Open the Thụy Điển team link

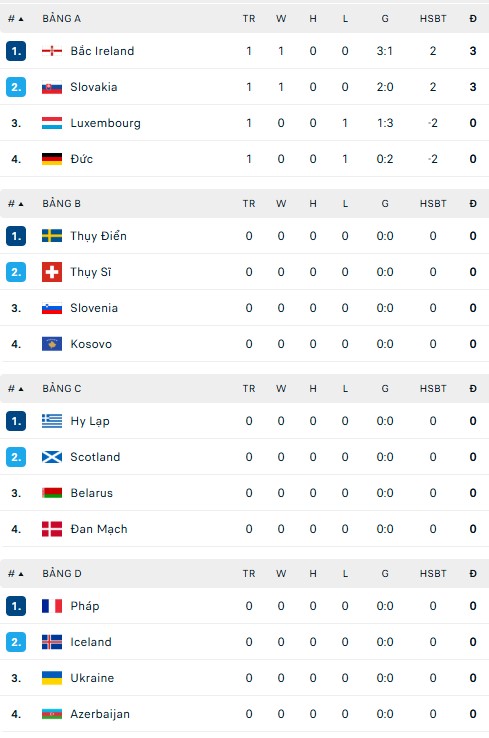tap(98, 236)
